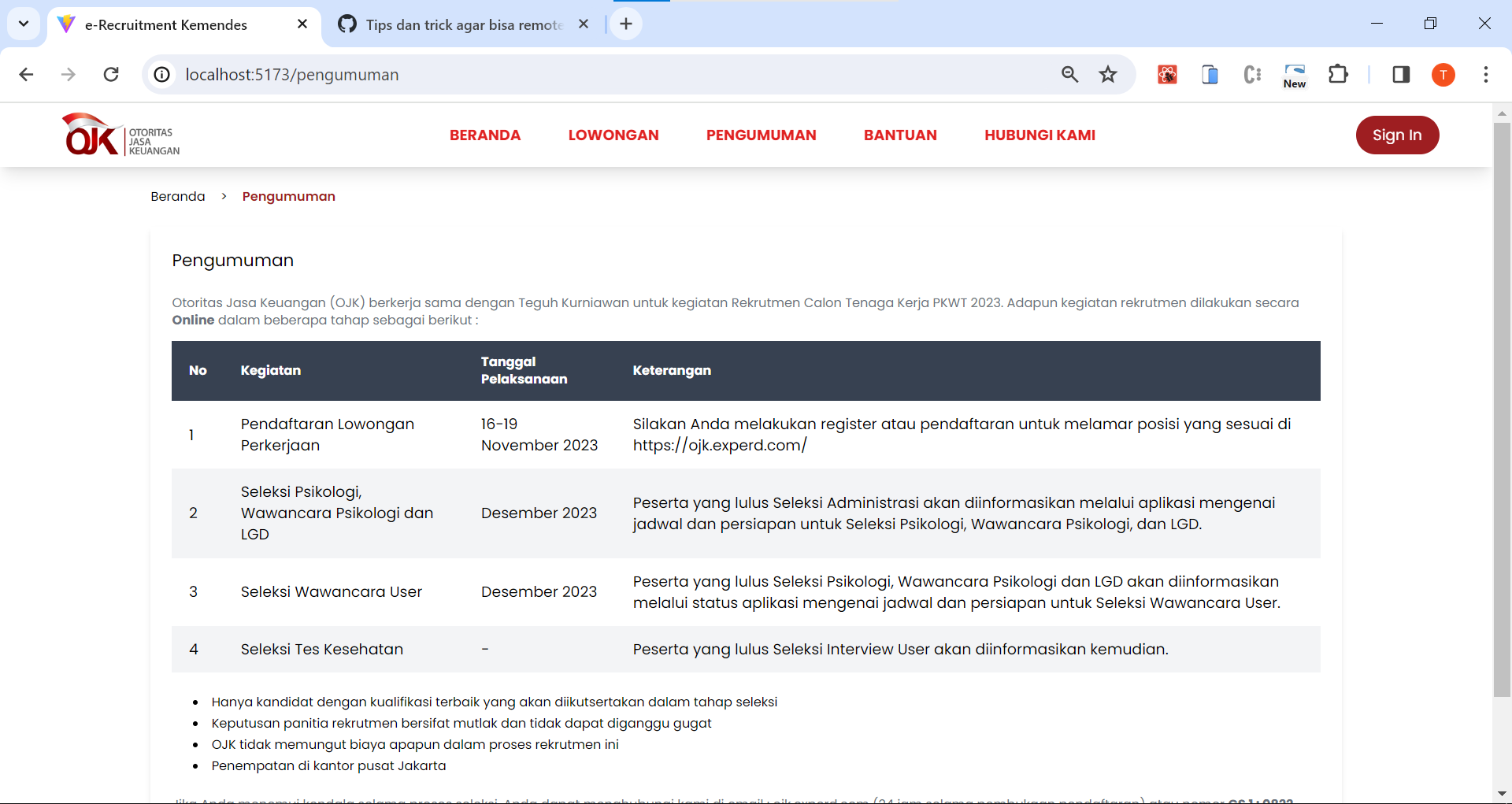The width and height of the screenshot is (1512, 804).
Task: Click the OJK logo in the header
Action: tap(121, 135)
